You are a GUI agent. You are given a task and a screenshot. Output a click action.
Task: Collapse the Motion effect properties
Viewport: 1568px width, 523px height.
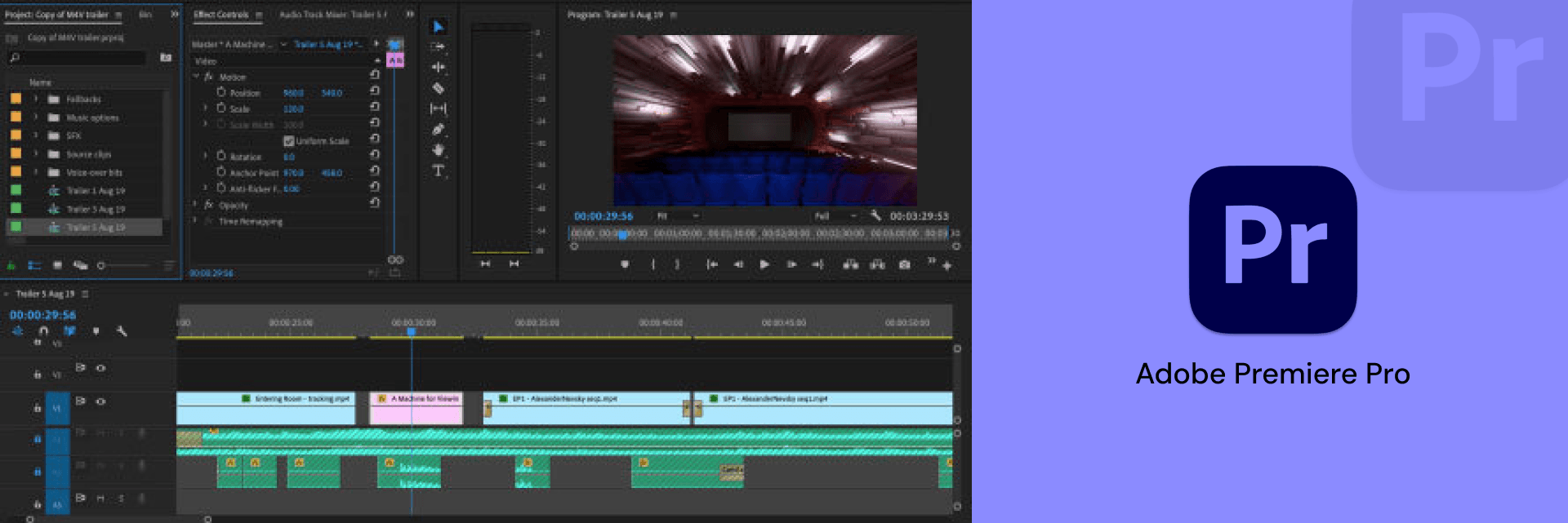196,77
